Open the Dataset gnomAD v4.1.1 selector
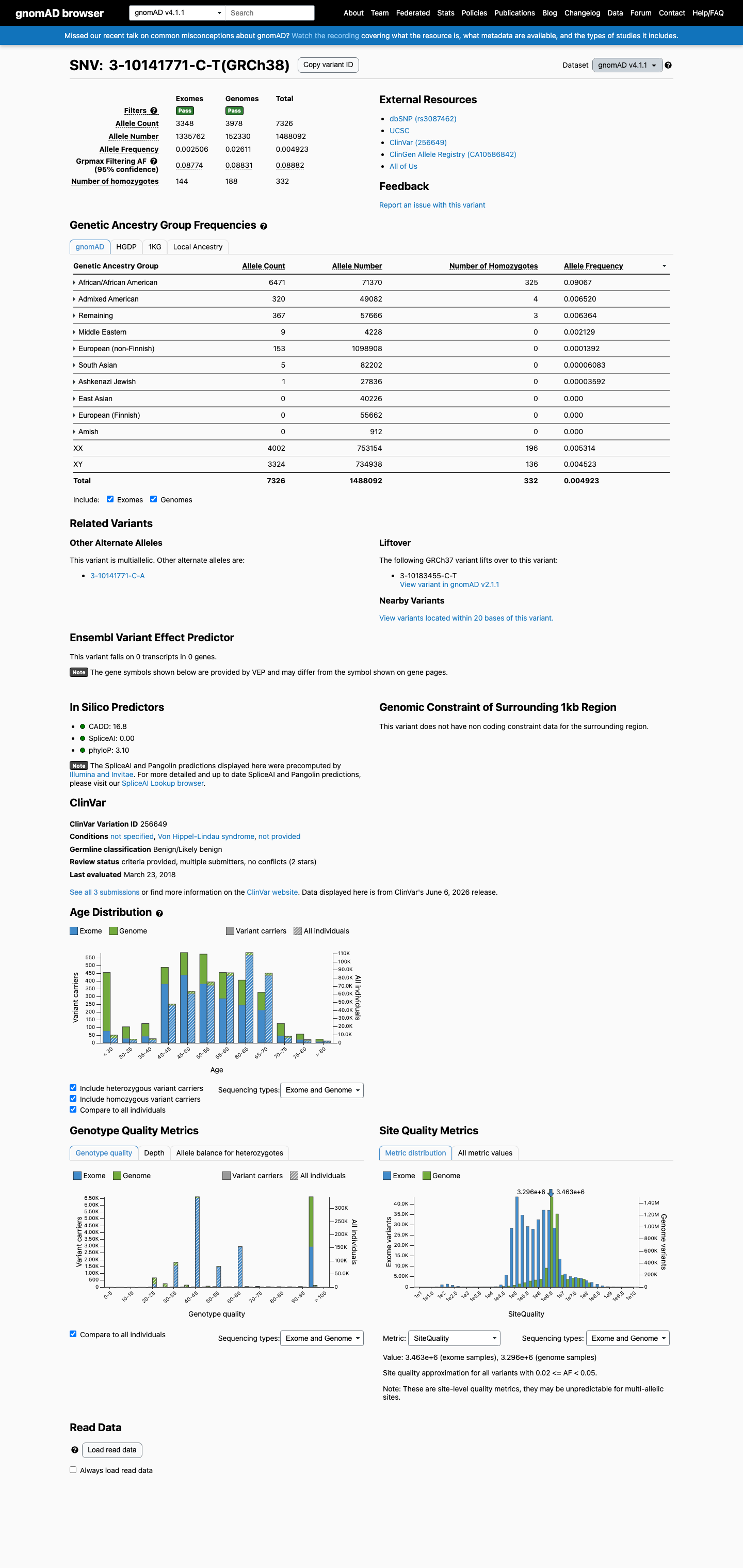Screen dimensions: 743x1568 click(627, 65)
